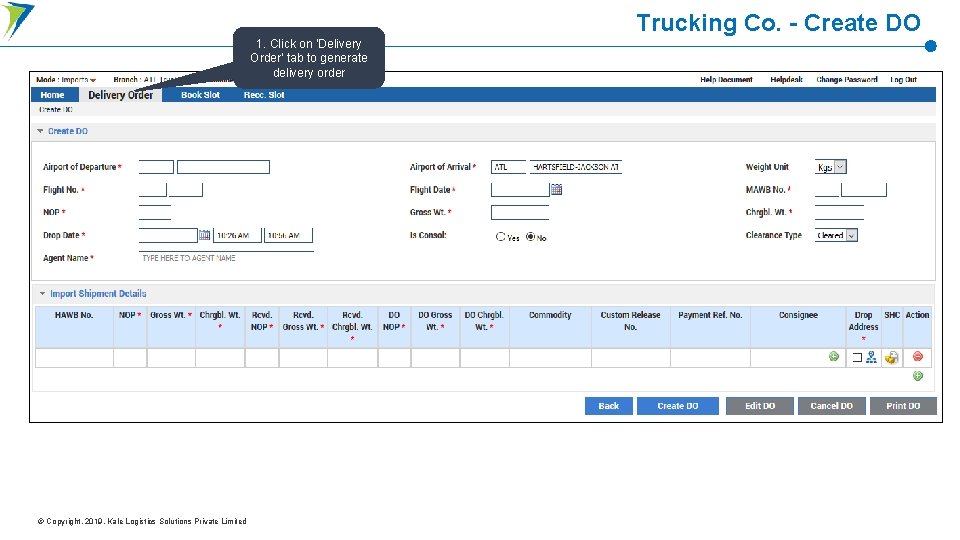Image resolution: width=960 pixels, height=540 pixels.
Task: Click the Change Password link
Action: 847,80
